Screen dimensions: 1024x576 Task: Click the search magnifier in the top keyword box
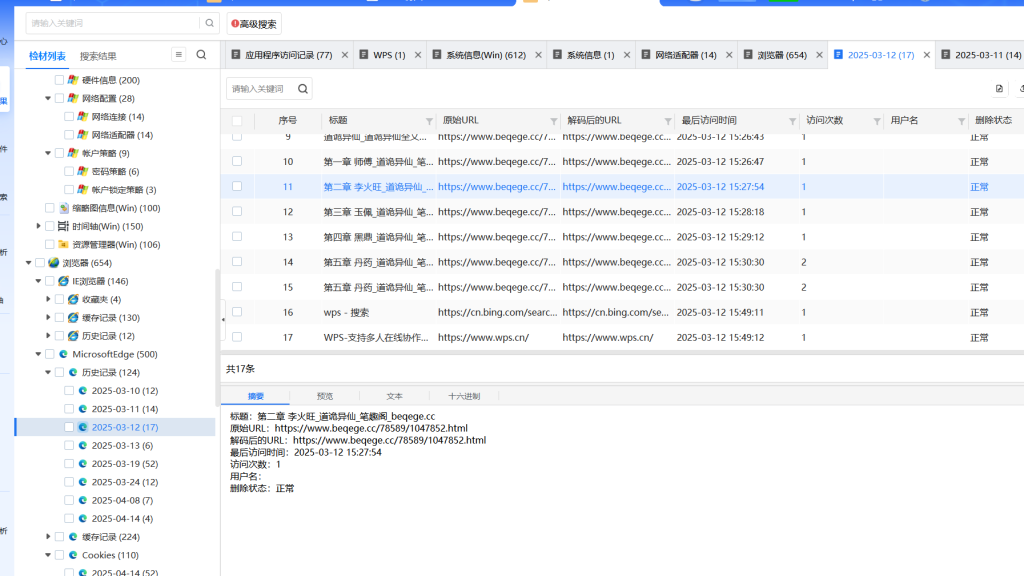tap(210, 23)
